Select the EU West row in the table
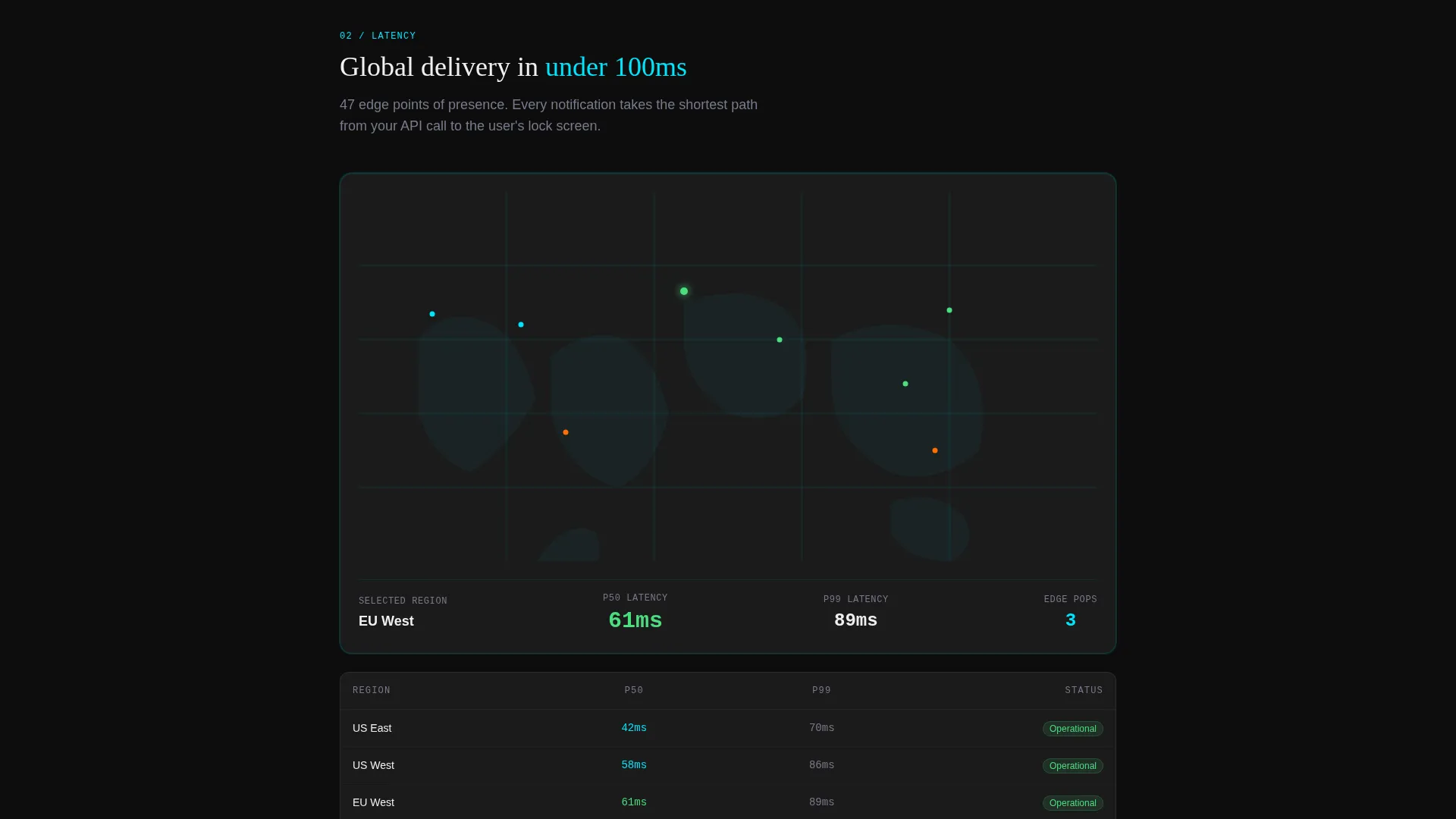This screenshot has width=1456, height=819. 728,802
